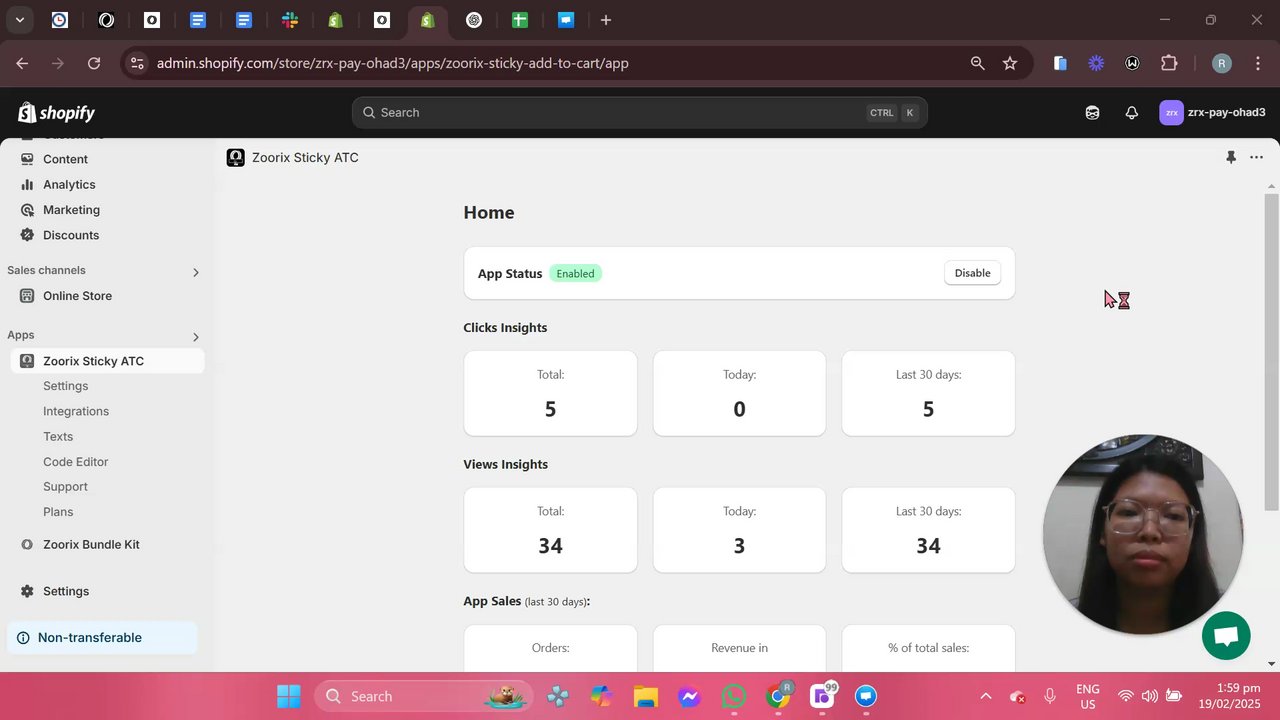This screenshot has height=720, width=1280.
Task: Click the browser address bar URL
Action: tap(392, 63)
